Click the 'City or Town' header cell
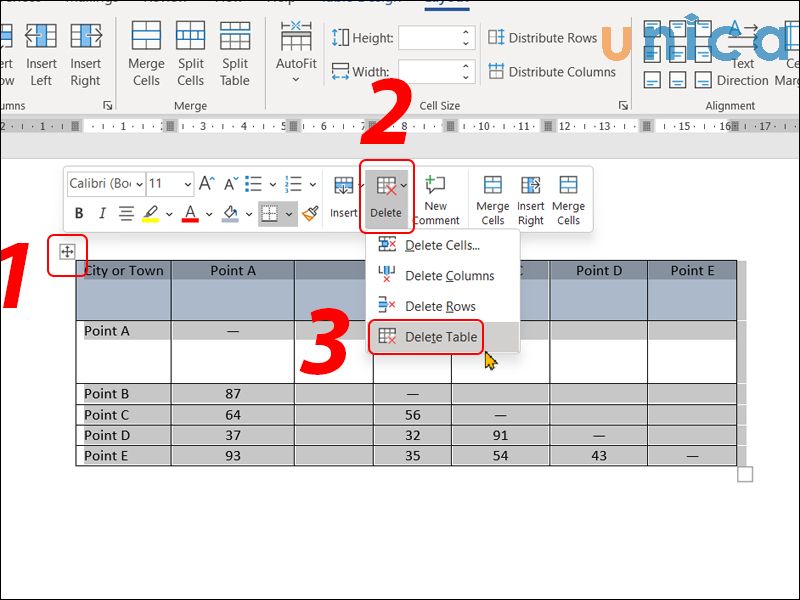This screenshot has width=800, height=600. pos(123,290)
